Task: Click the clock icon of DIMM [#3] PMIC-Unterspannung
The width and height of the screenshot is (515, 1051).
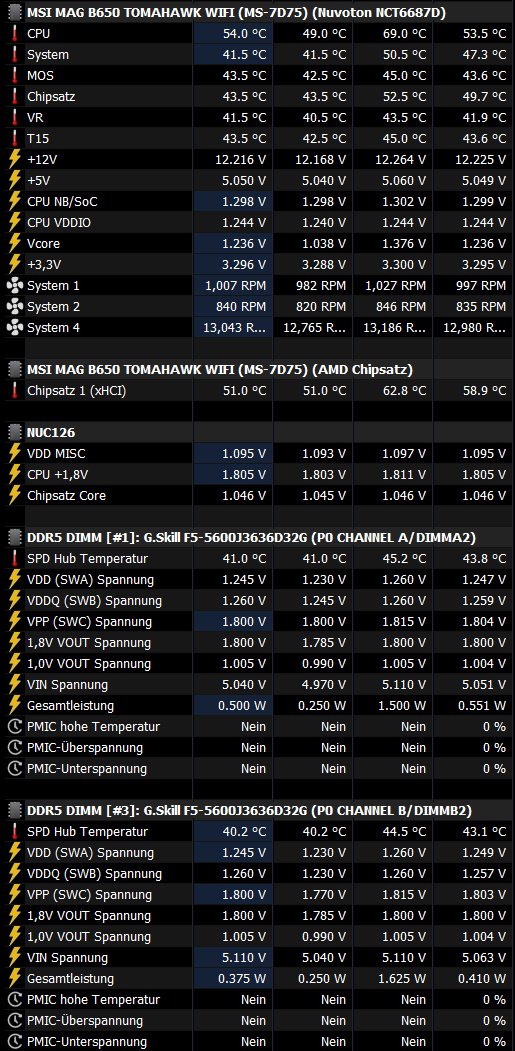Action: [x=14, y=1042]
